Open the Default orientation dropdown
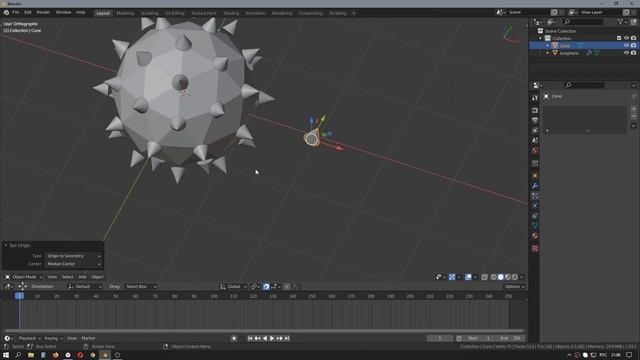Viewport: 640px width, 360px height. [x=84, y=287]
